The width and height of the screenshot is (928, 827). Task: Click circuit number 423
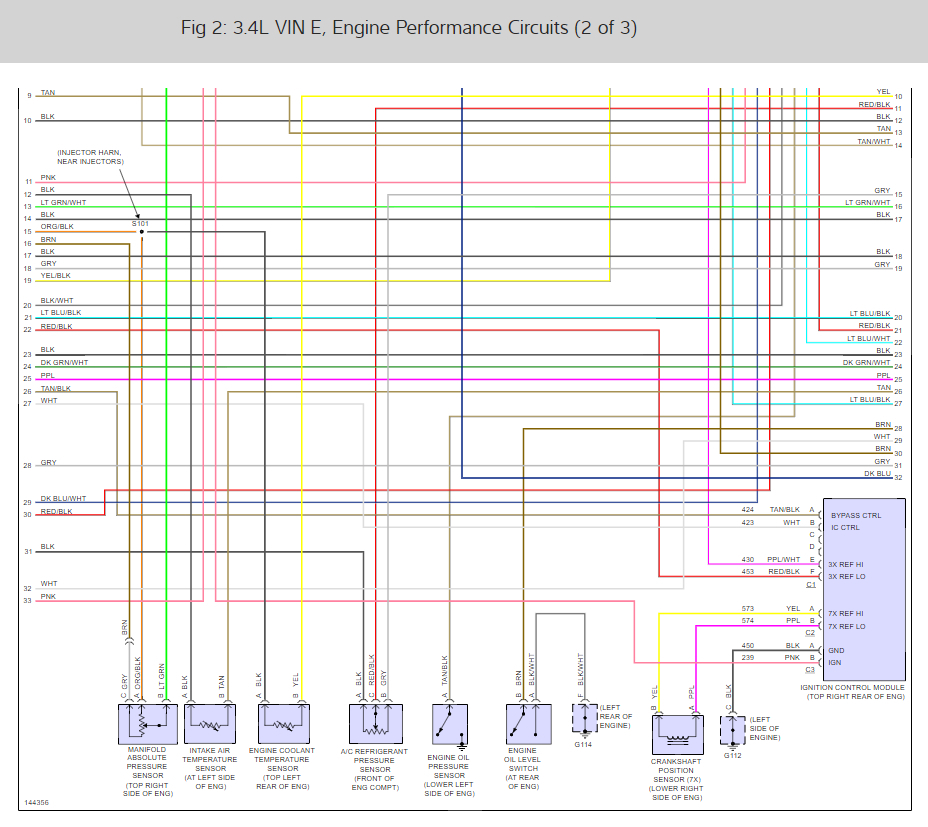[747, 523]
